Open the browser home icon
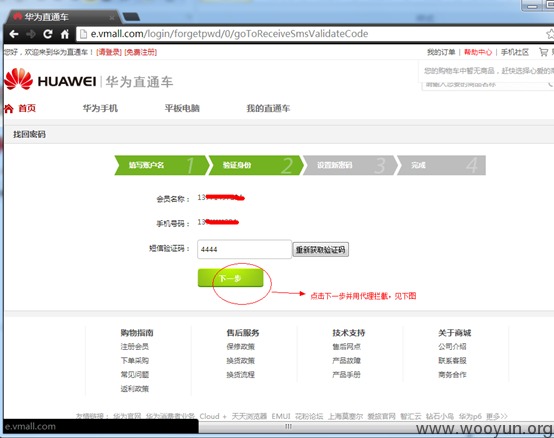This screenshot has width=554, height=438. coord(65,34)
